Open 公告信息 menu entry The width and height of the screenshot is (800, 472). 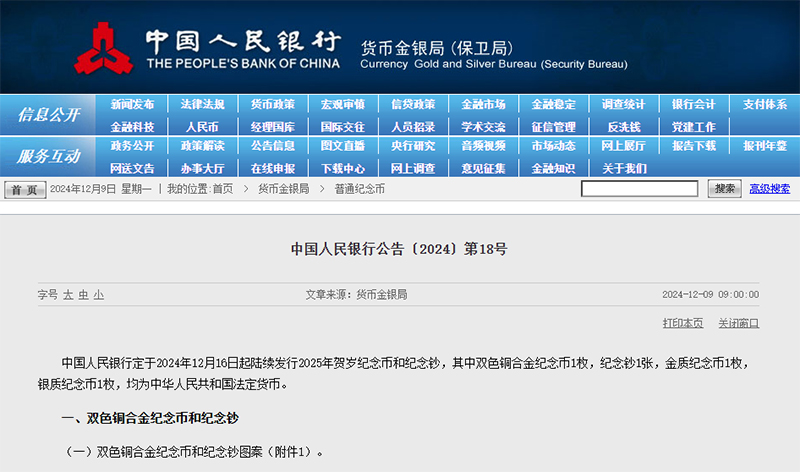tap(272, 145)
